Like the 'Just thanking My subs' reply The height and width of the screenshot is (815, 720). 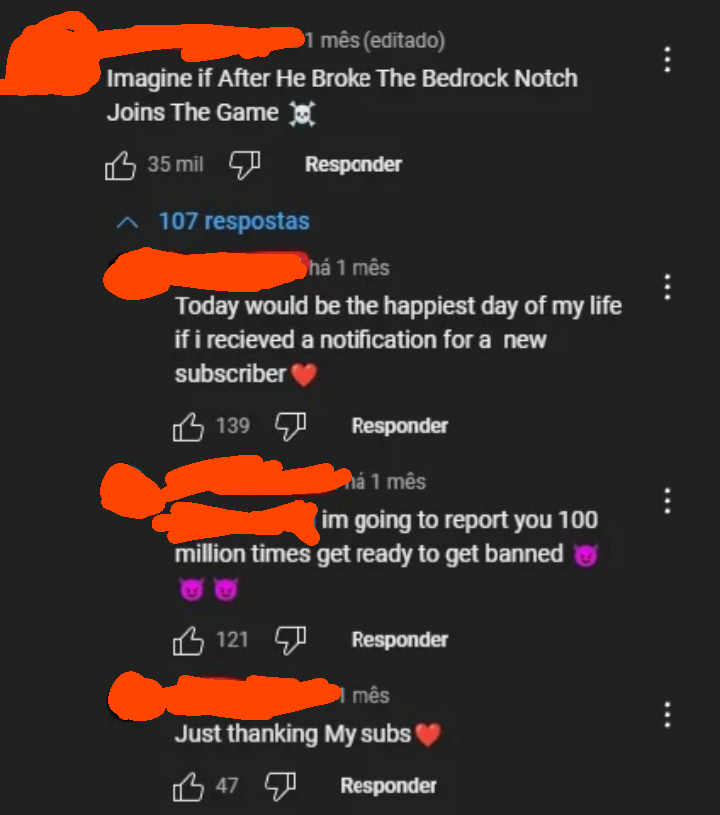click(x=188, y=786)
